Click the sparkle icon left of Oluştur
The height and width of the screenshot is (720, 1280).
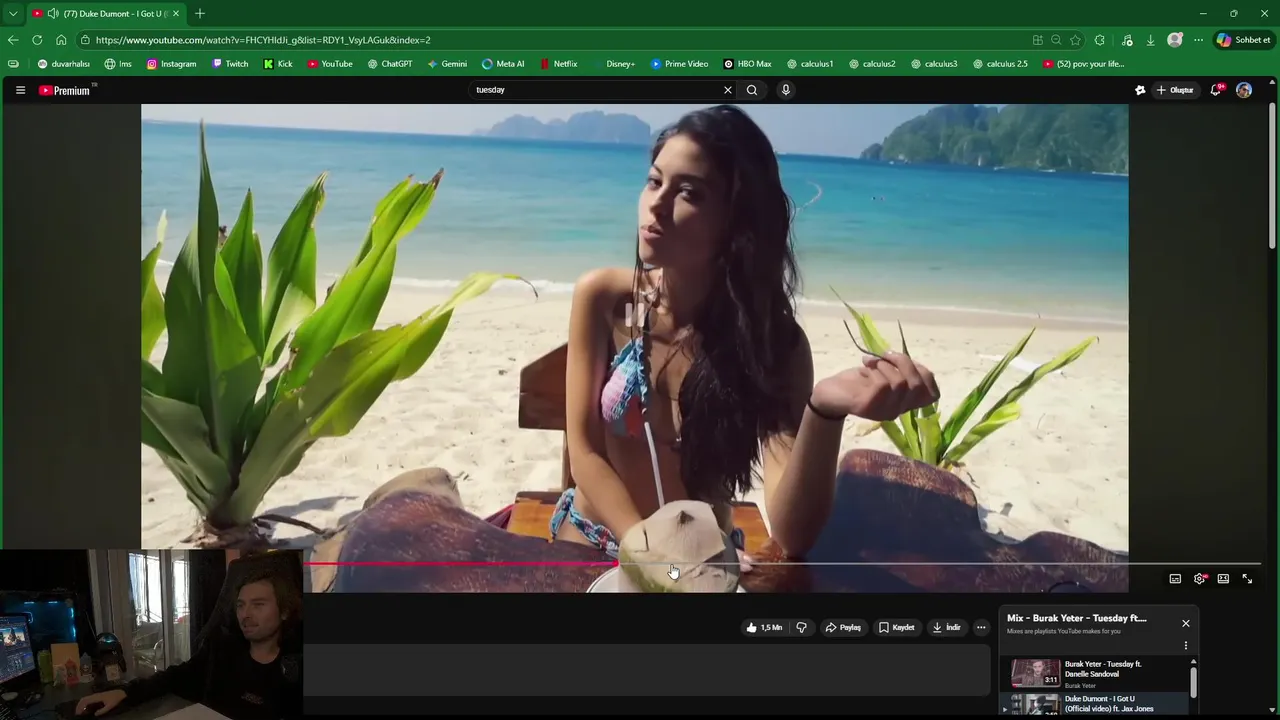[x=1140, y=90]
